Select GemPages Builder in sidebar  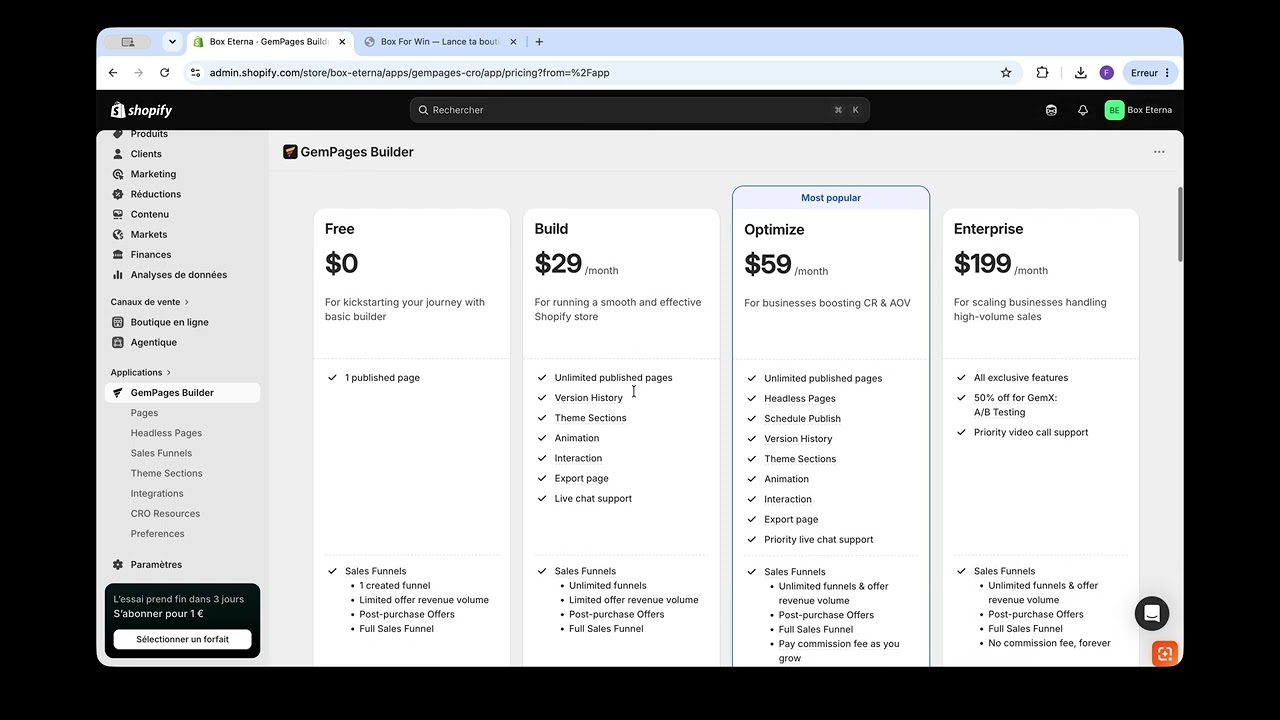[182, 392]
